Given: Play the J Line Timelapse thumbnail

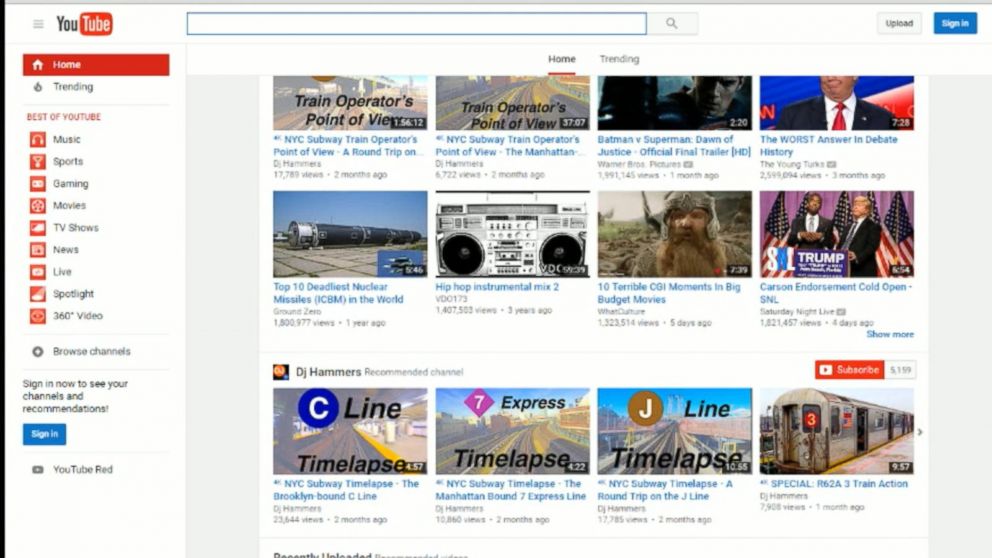Looking at the screenshot, I should pyautogui.click(x=674, y=431).
